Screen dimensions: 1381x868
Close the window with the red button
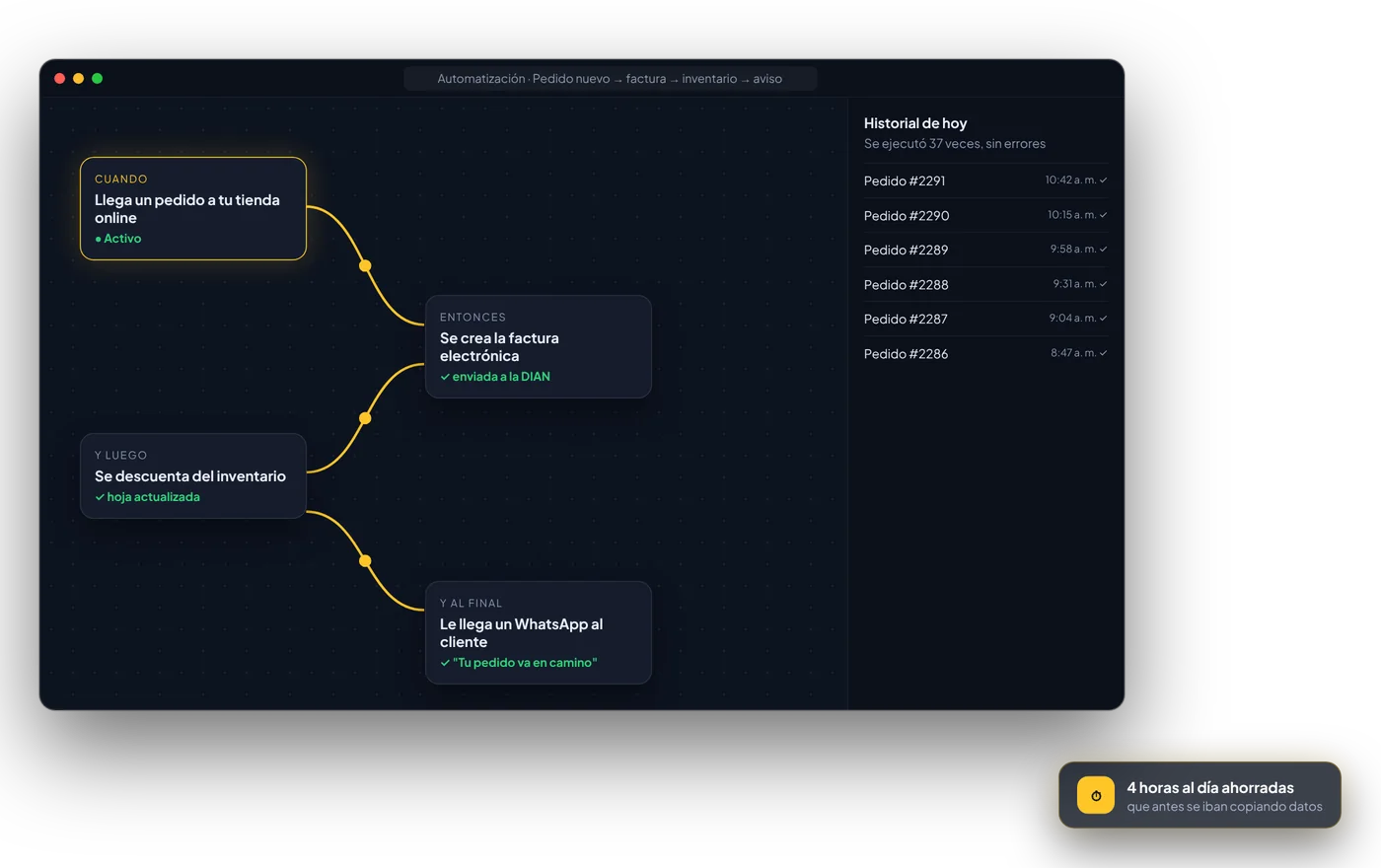coord(60,79)
